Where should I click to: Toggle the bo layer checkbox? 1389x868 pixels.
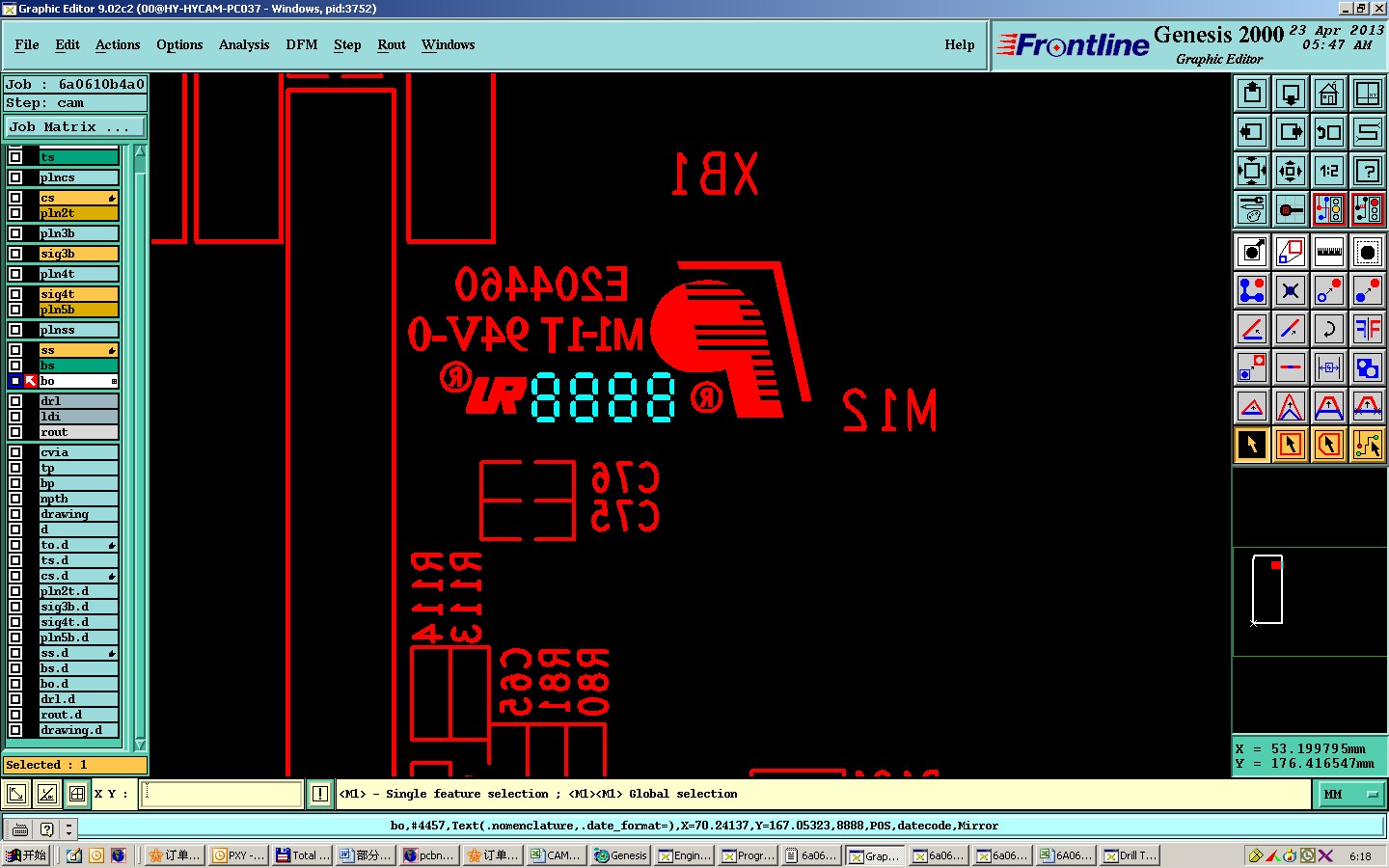(15, 381)
